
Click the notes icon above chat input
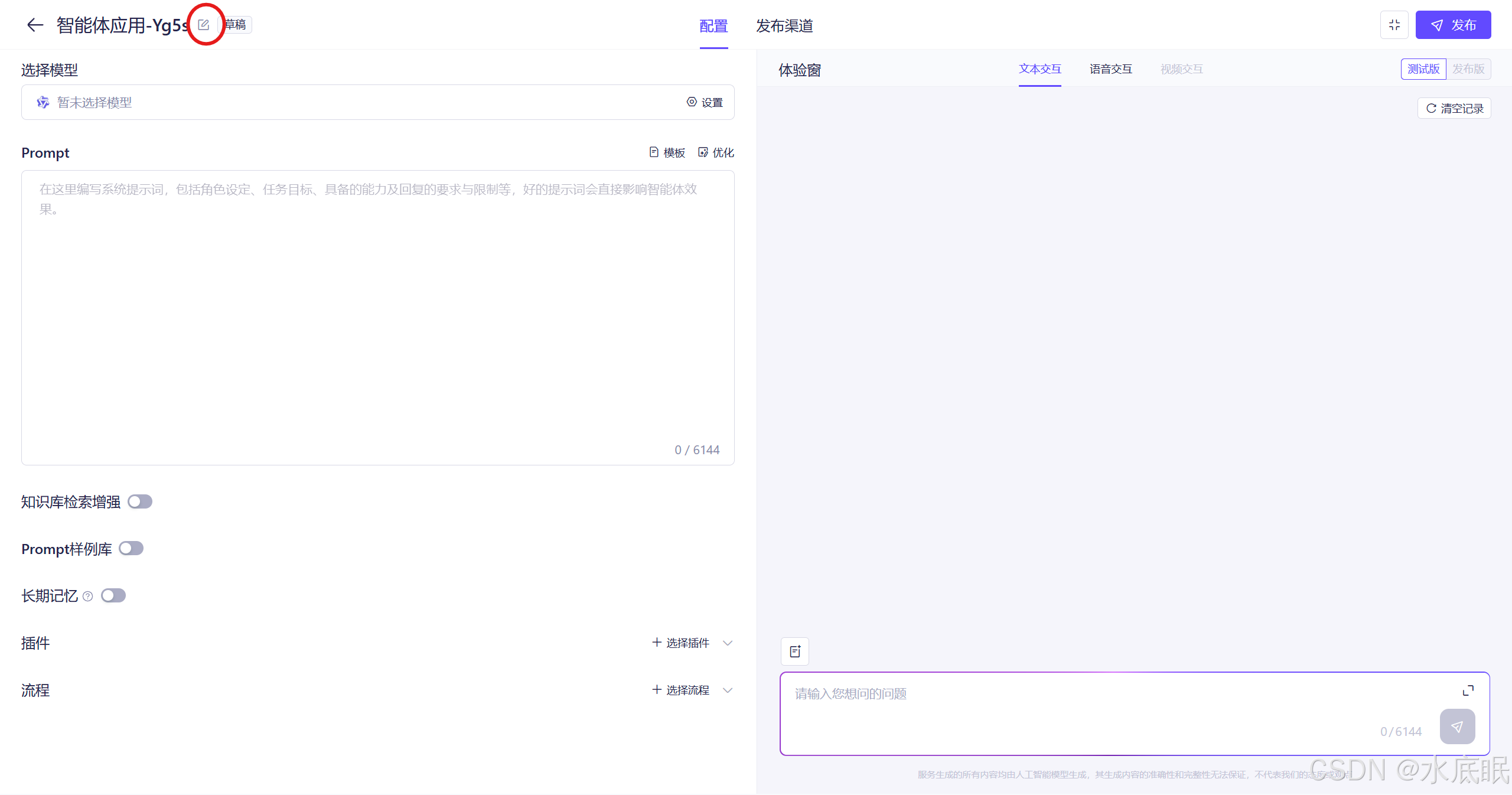coord(795,651)
